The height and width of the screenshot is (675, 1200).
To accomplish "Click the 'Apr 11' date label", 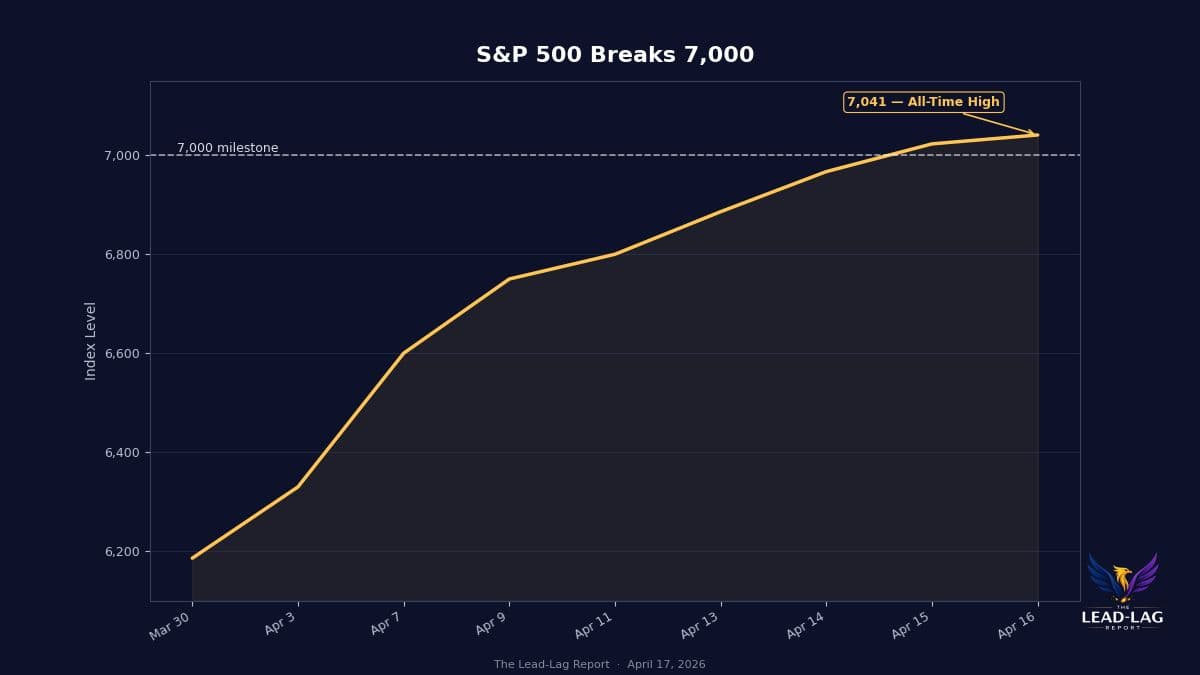I will 594,625.
